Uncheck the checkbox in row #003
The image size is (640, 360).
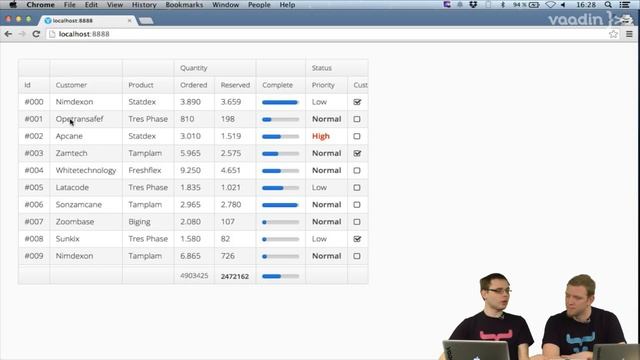[x=357, y=153]
